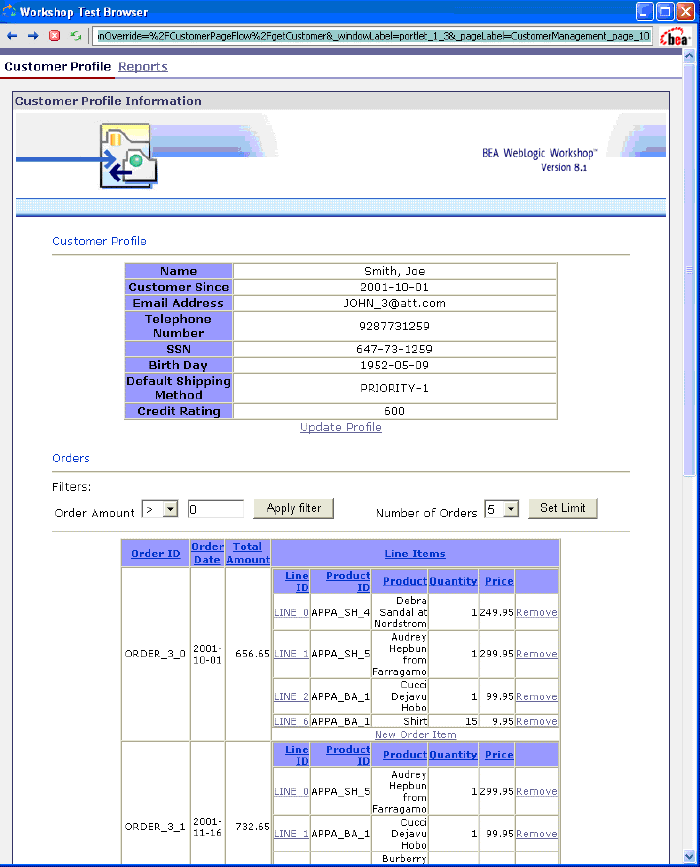
Task: Remove the Shirt line item
Action: click(x=536, y=722)
